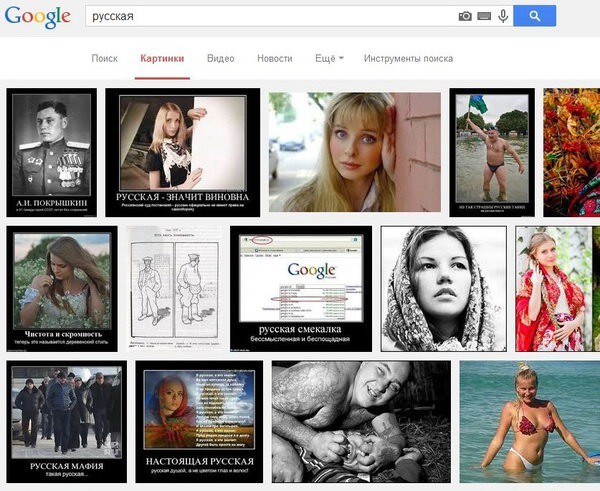Open the black-and-white headscarf woman portrait
600x491 pixels.
click(x=443, y=289)
